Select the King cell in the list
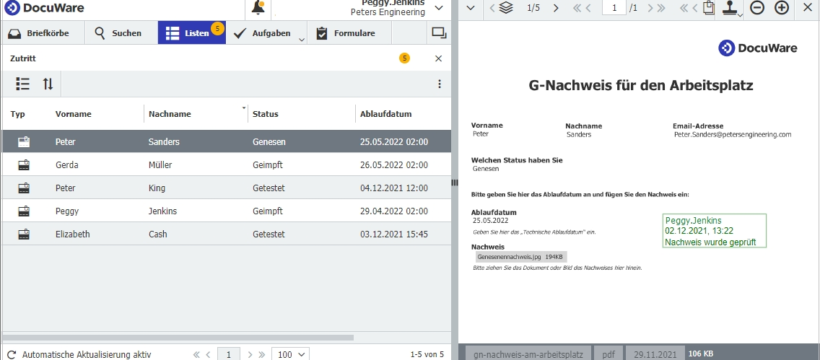 [x=156, y=188]
